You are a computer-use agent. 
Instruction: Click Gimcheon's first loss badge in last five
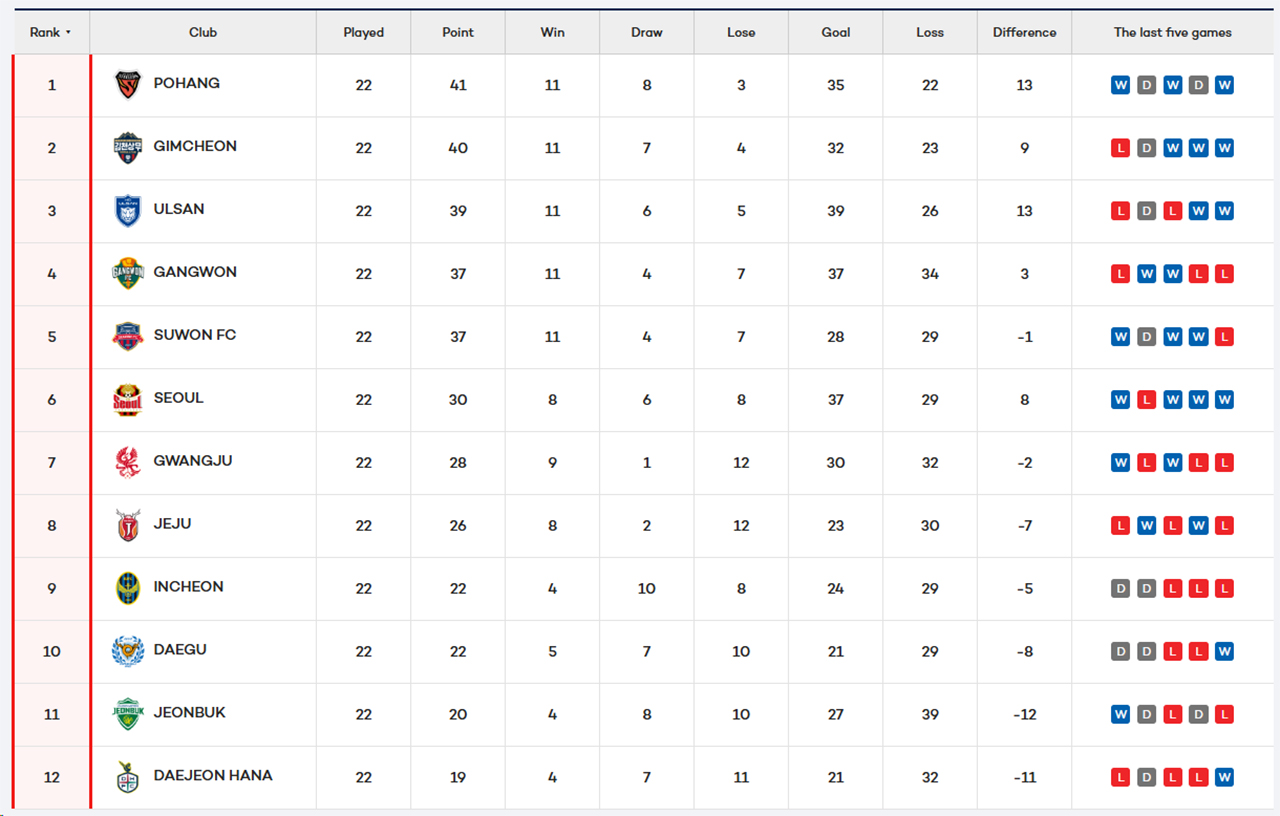(x=1120, y=148)
